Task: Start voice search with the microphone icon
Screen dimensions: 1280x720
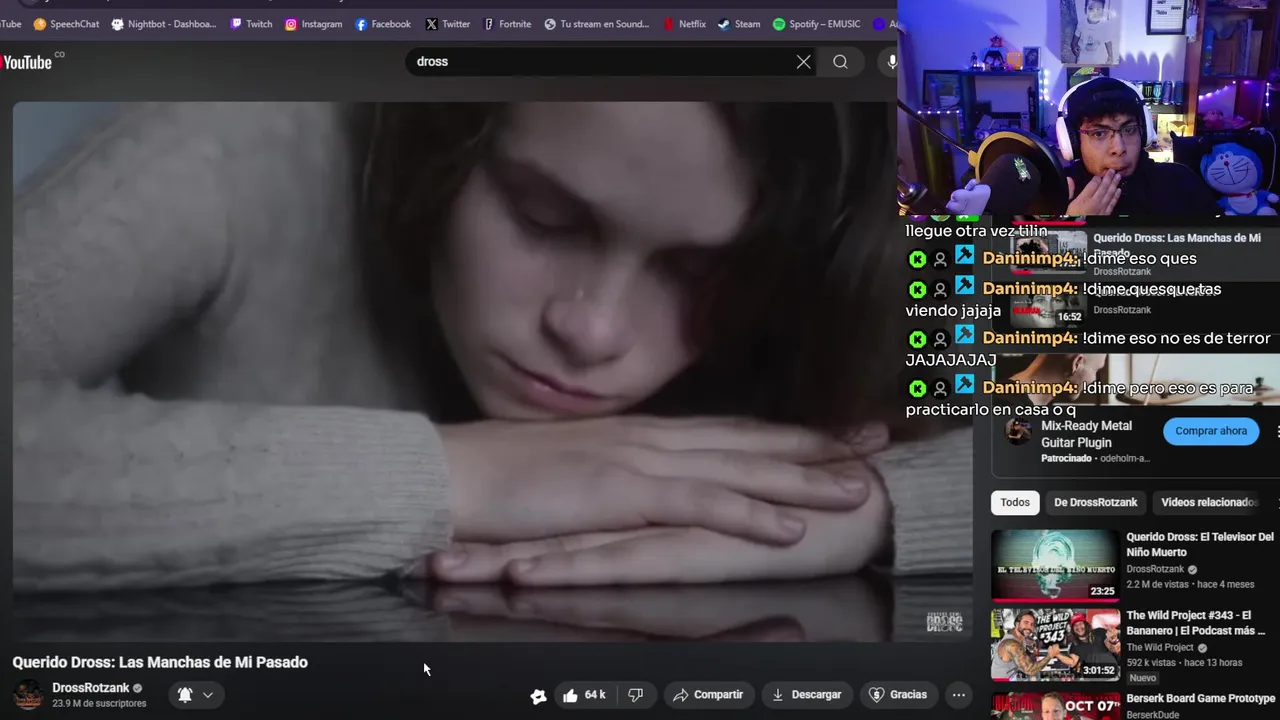Action: (x=891, y=62)
